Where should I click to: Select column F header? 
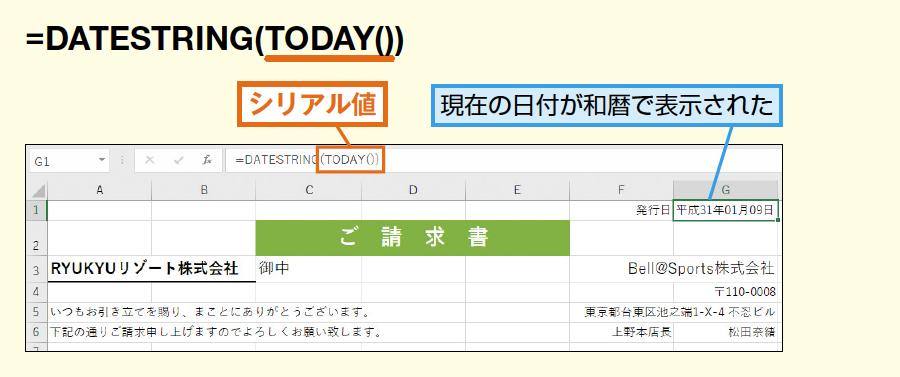pos(622,191)
